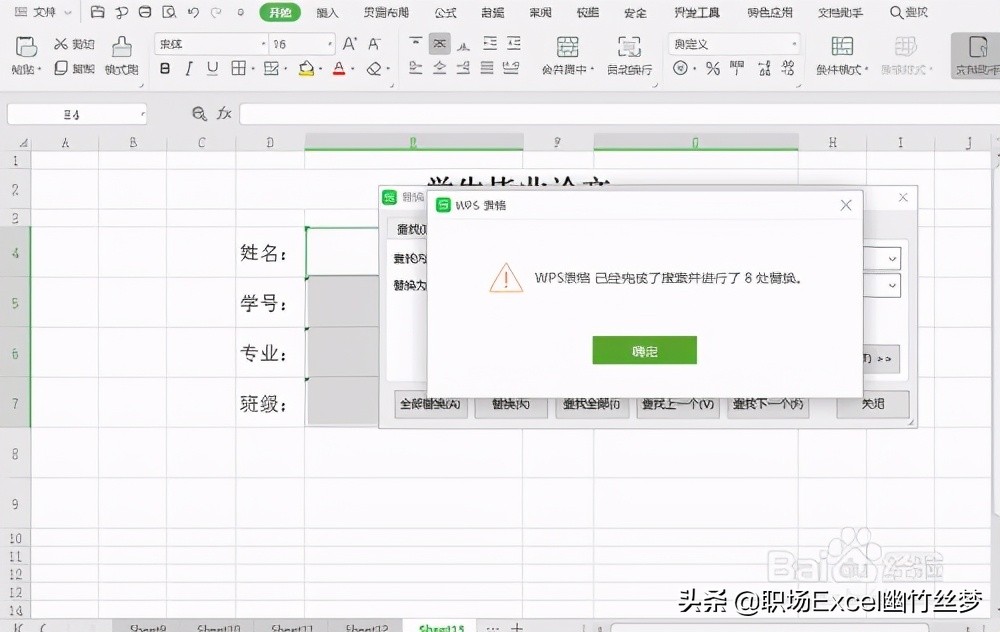The width and height of the screenshot is (1000, 632).
Task: Click the 全部替换 button
Action: [430, 404]
